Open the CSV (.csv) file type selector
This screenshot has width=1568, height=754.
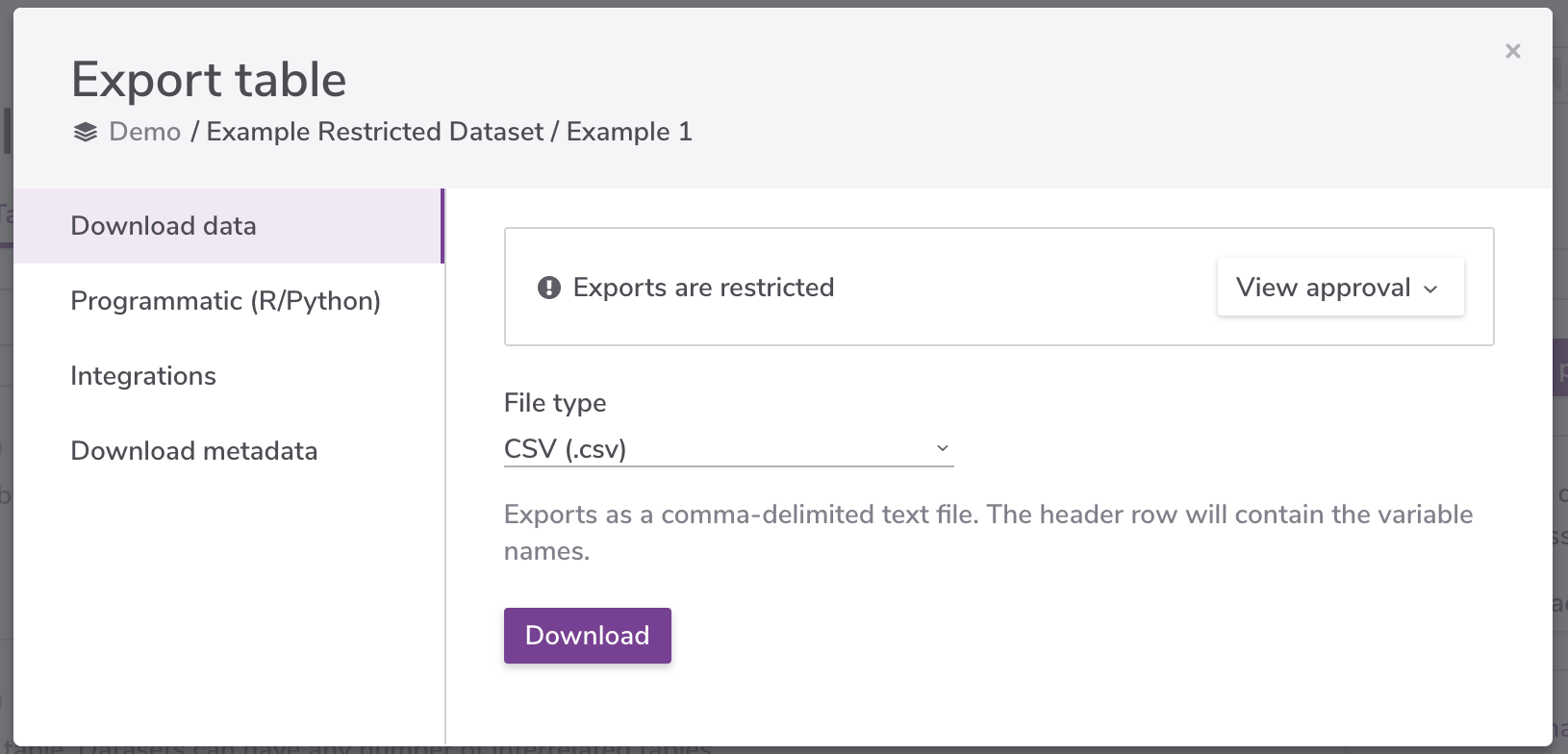[728, 449]
